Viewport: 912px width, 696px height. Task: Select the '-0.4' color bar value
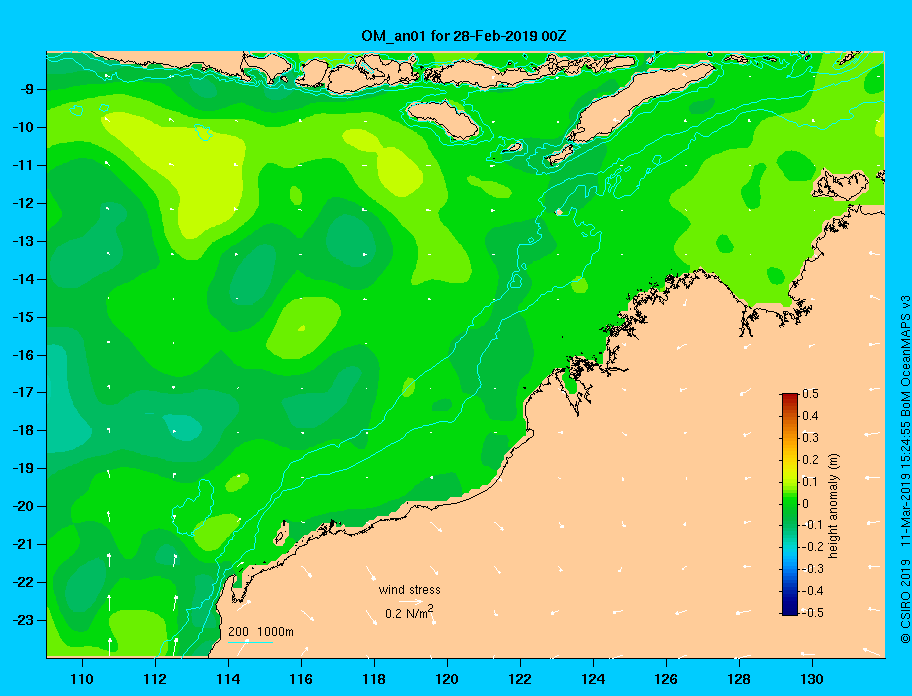[x=813, y=591]
